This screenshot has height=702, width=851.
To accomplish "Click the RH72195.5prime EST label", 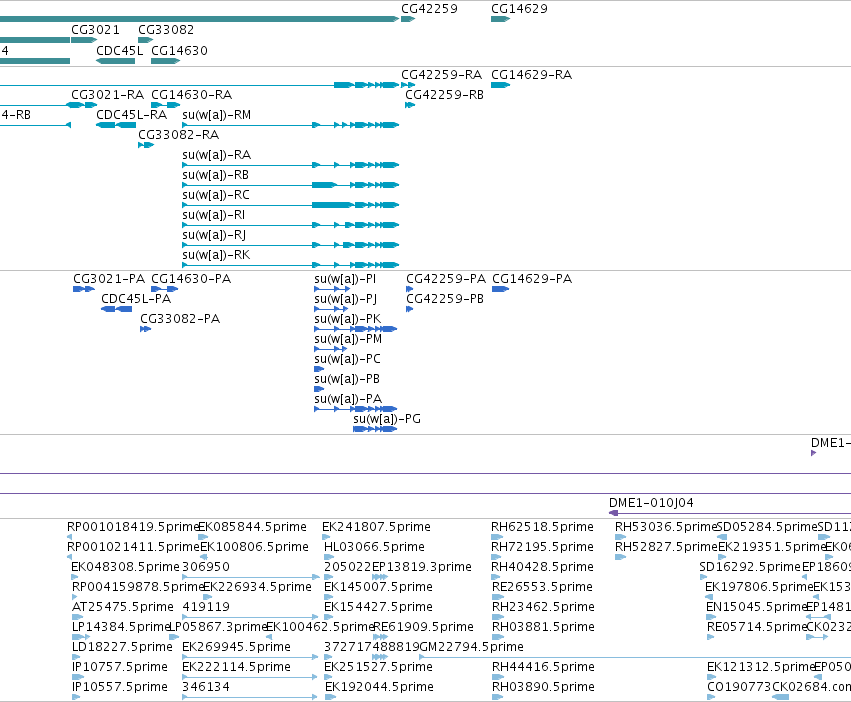I will (543, 547).
